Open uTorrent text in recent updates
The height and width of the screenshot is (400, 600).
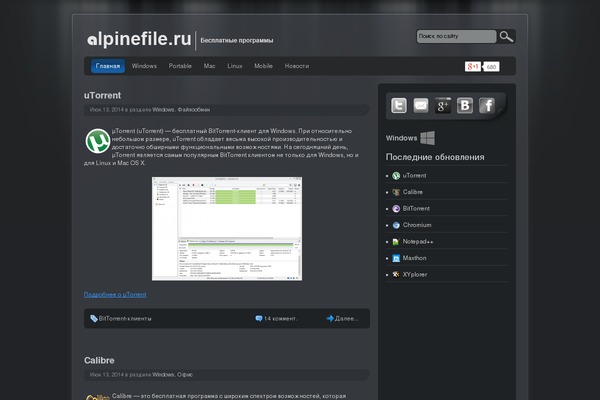(414, 176)
